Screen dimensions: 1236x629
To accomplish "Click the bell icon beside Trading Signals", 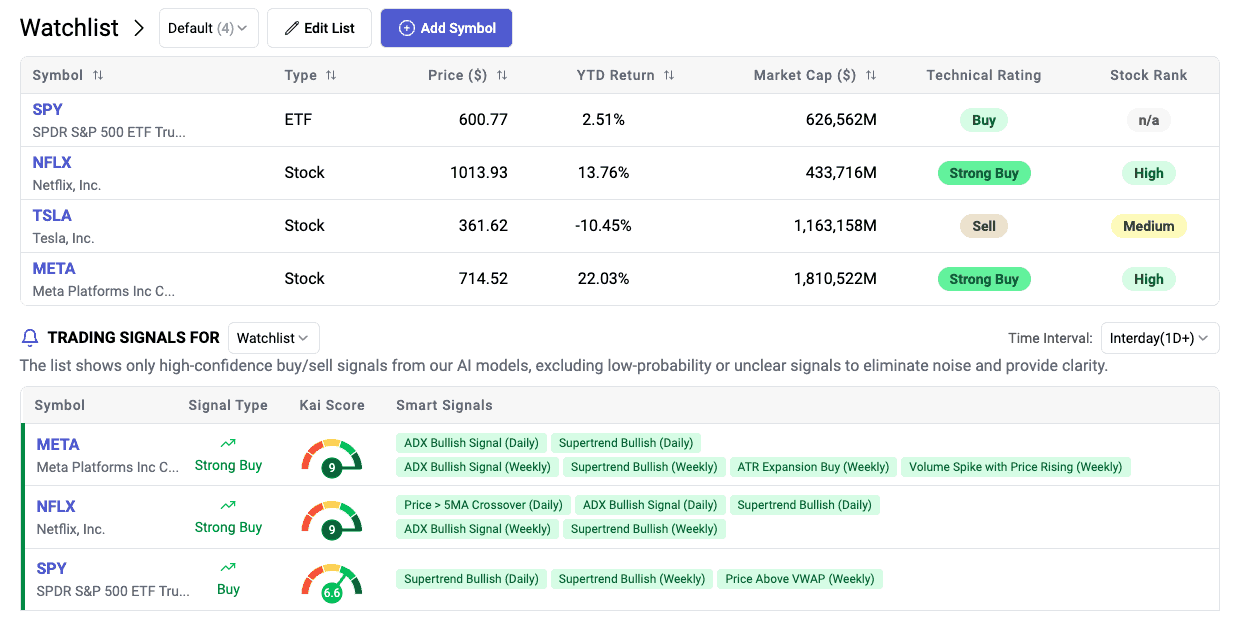I will click(x=30, y=338).
